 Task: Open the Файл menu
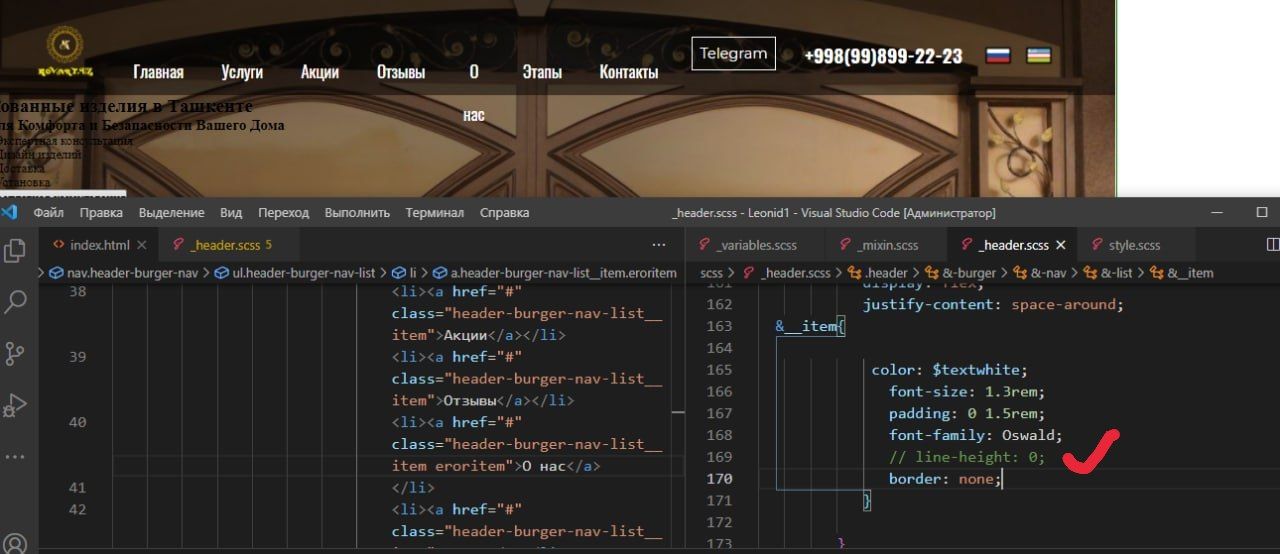48,213
